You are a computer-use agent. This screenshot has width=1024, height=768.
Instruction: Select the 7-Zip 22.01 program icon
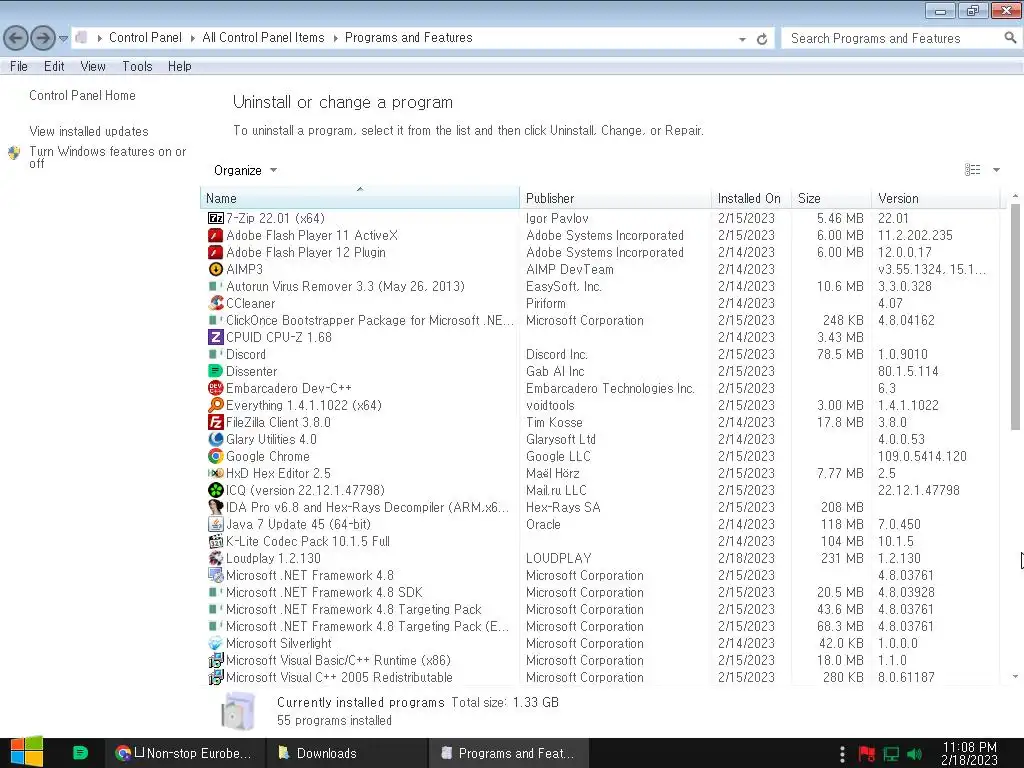coord(216,218)
